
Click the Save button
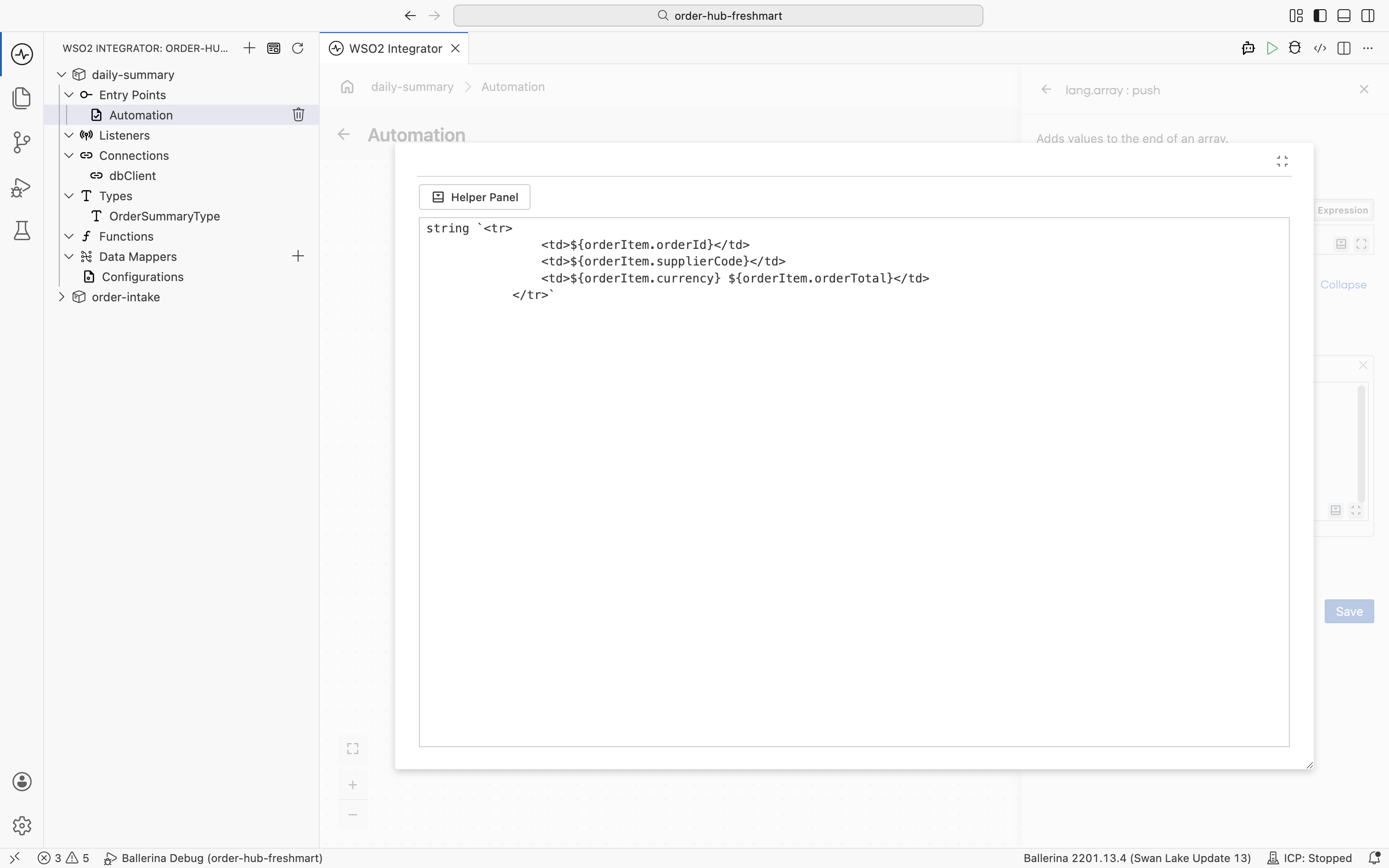pyautogui.click(x=1349, y=611)
